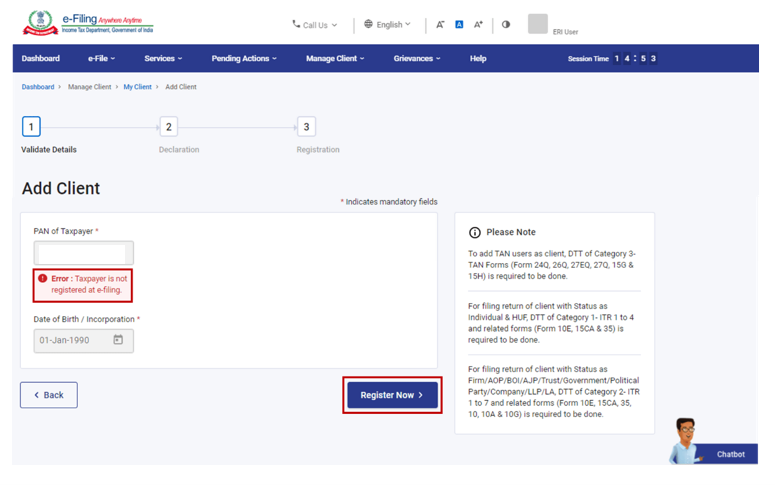Click the e-Filing portal logo
Viewport: 775px width, 485px height.
[88, 24]
